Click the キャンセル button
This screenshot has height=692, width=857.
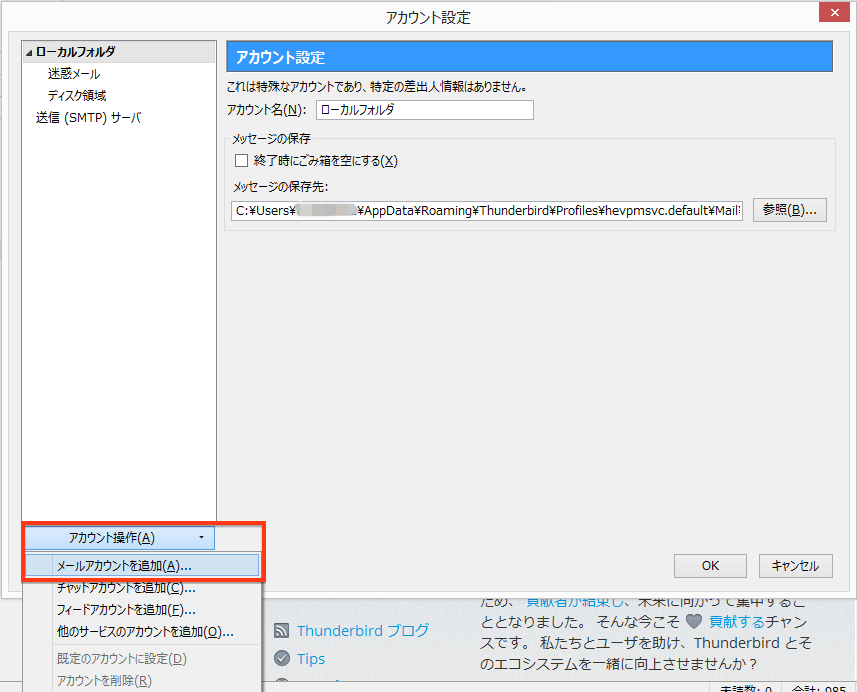point(796,566)
